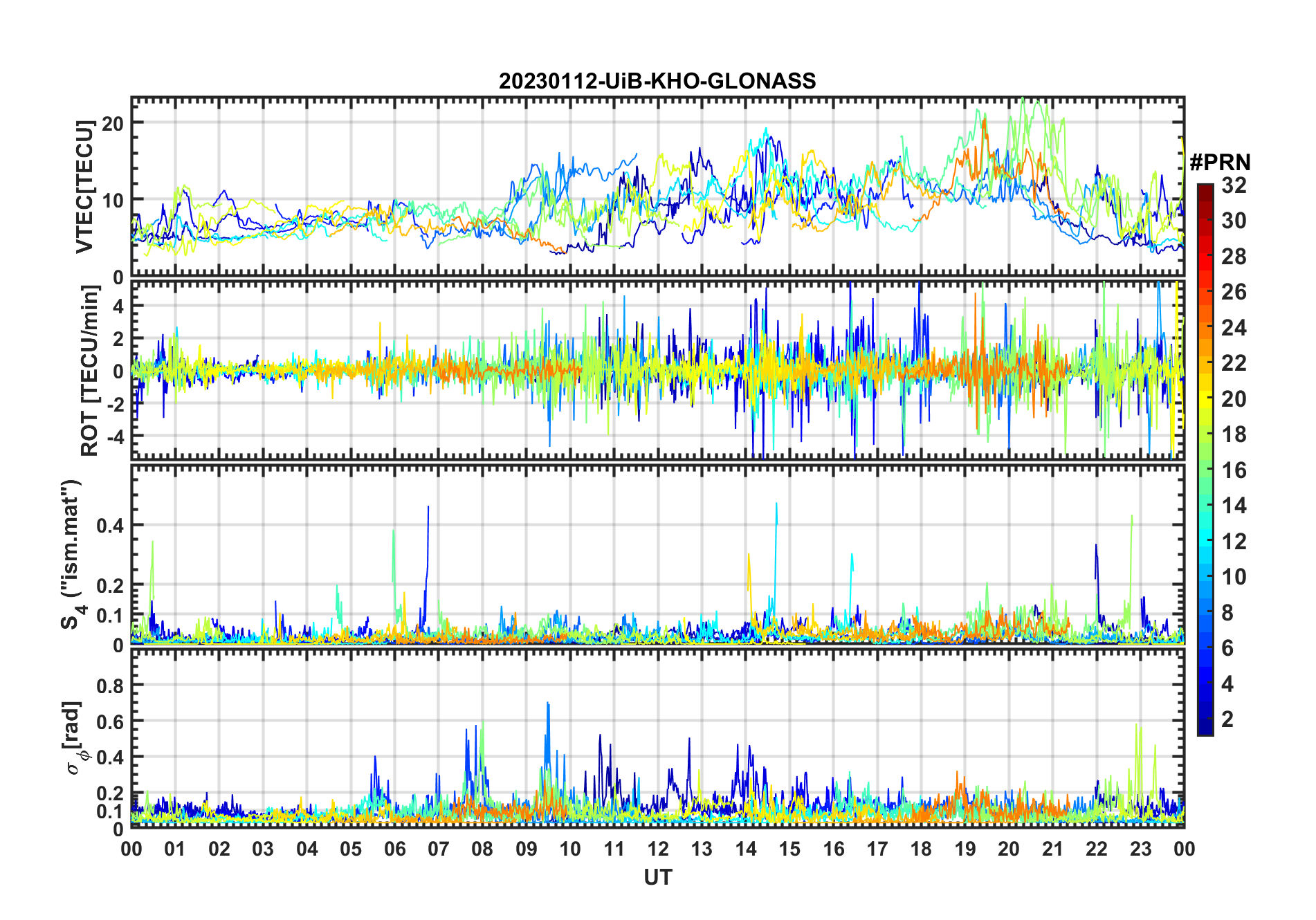Click the colorbar tick label 14
This screenshot has width=1316, height=920.
[1234, 506]
